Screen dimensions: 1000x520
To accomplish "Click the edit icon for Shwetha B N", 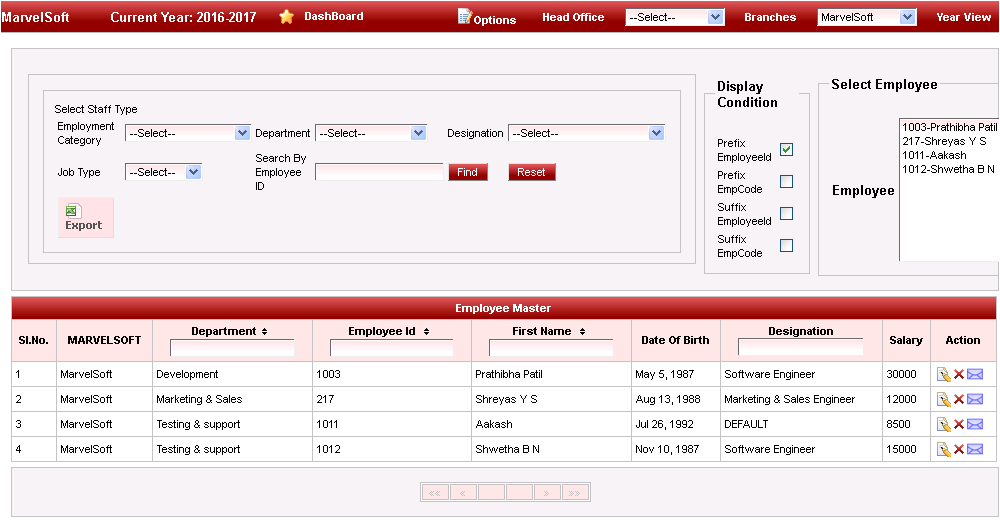I will click(x=943, y=449).
